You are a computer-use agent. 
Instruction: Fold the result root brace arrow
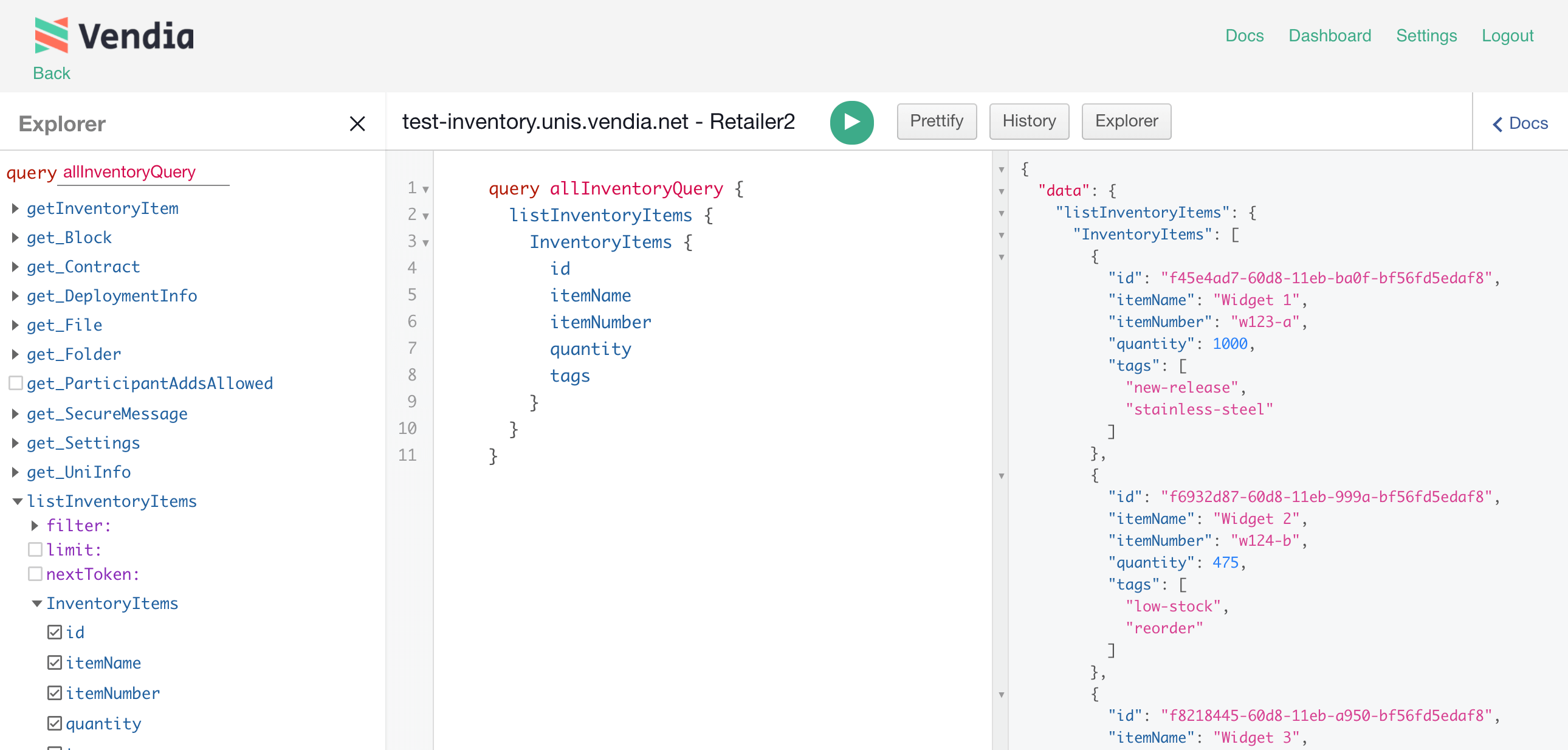[1002, 170]
